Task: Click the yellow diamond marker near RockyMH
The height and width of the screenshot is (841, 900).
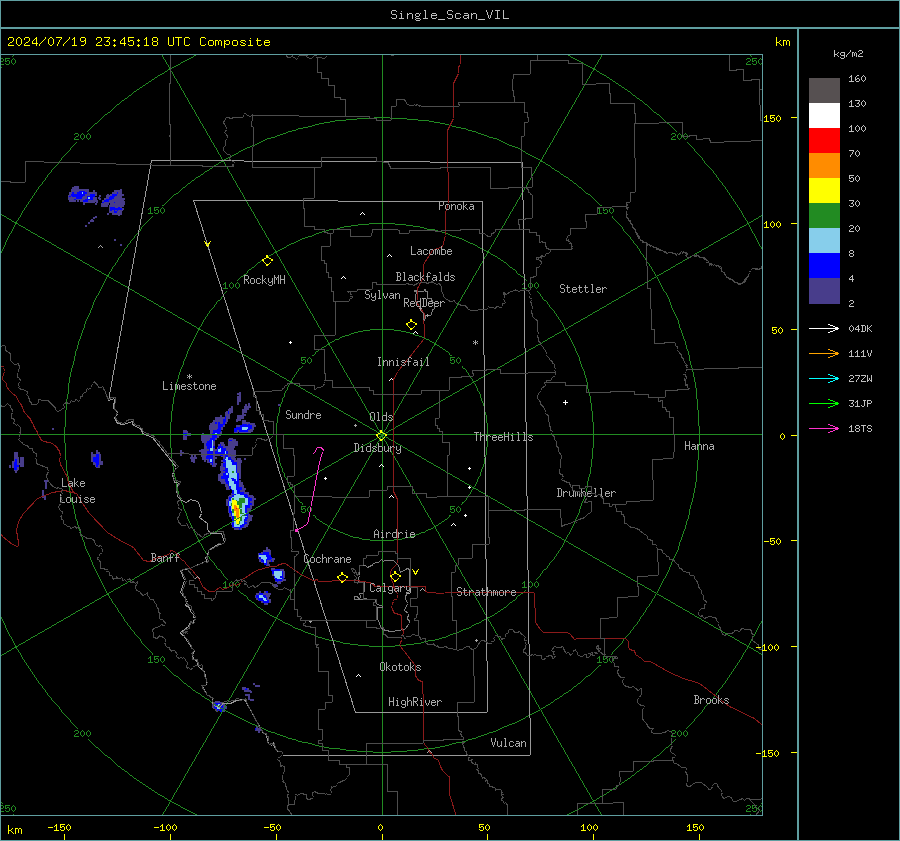Action: [267, 261]
